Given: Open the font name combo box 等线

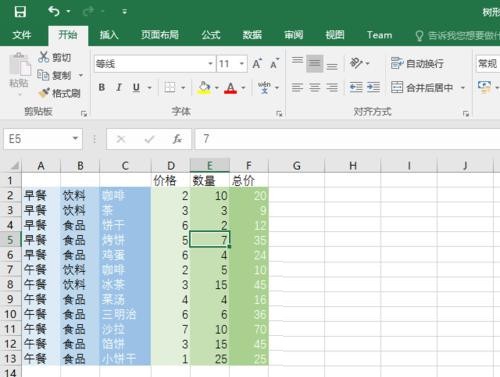Looking at the screenshot, I should [154, 63].
